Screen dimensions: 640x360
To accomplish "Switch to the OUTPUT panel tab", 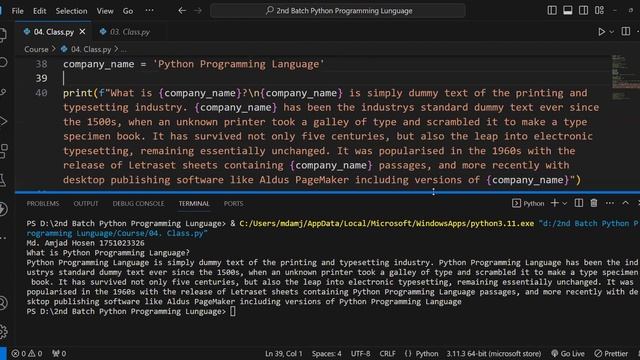I will 86,204.
